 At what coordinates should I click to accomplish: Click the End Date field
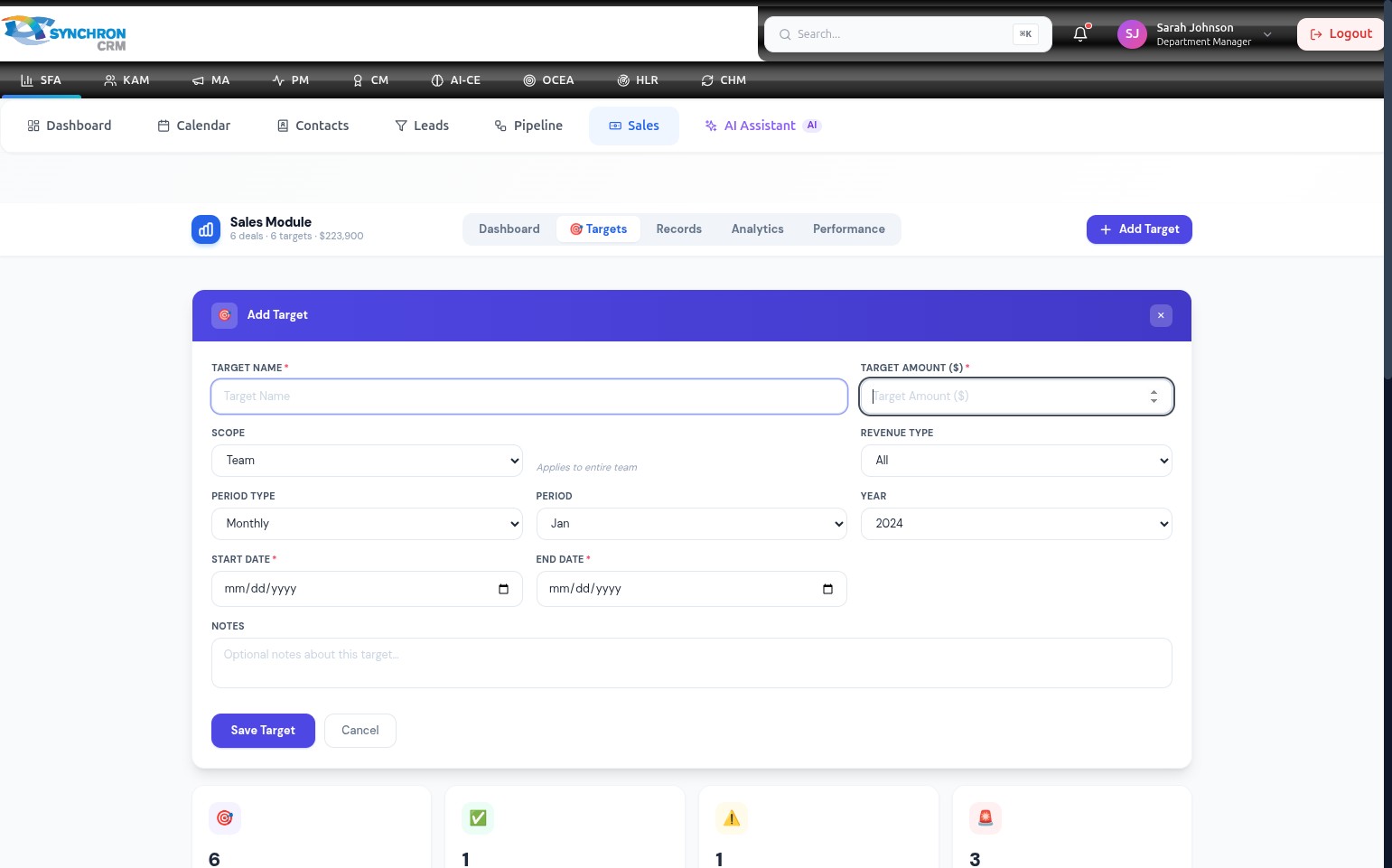tap(691, 589)
